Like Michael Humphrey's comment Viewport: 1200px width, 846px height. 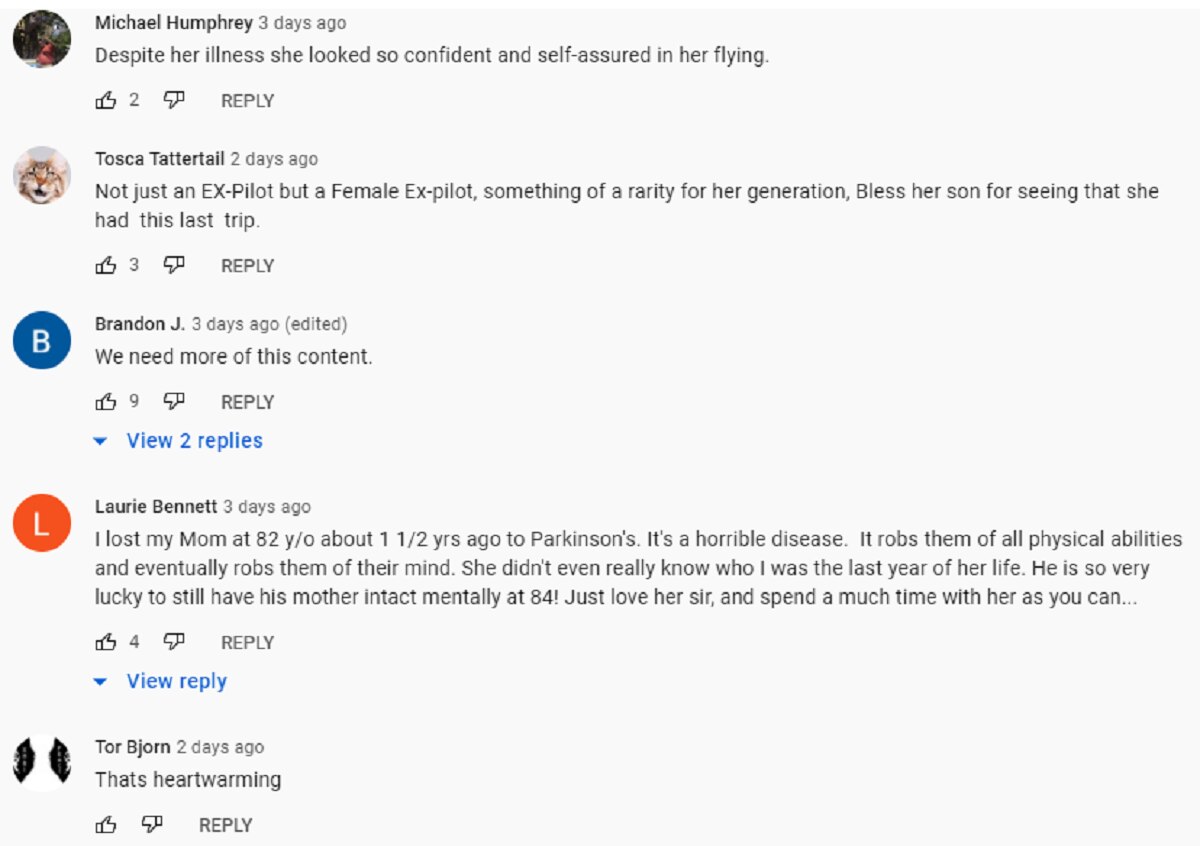coord(106,100)
